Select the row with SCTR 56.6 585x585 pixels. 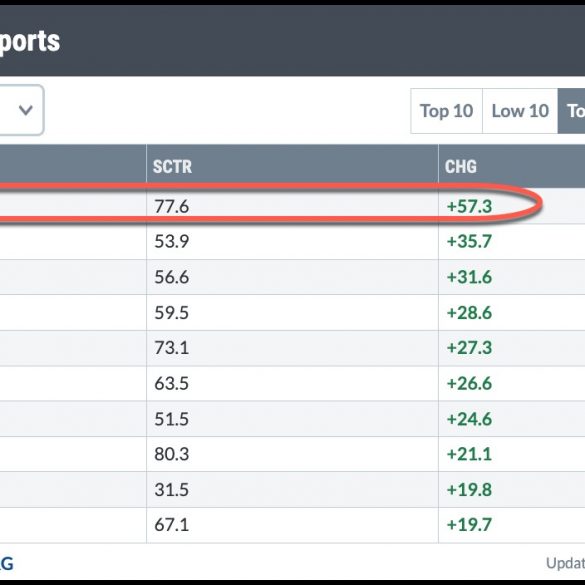click(292, 277)
